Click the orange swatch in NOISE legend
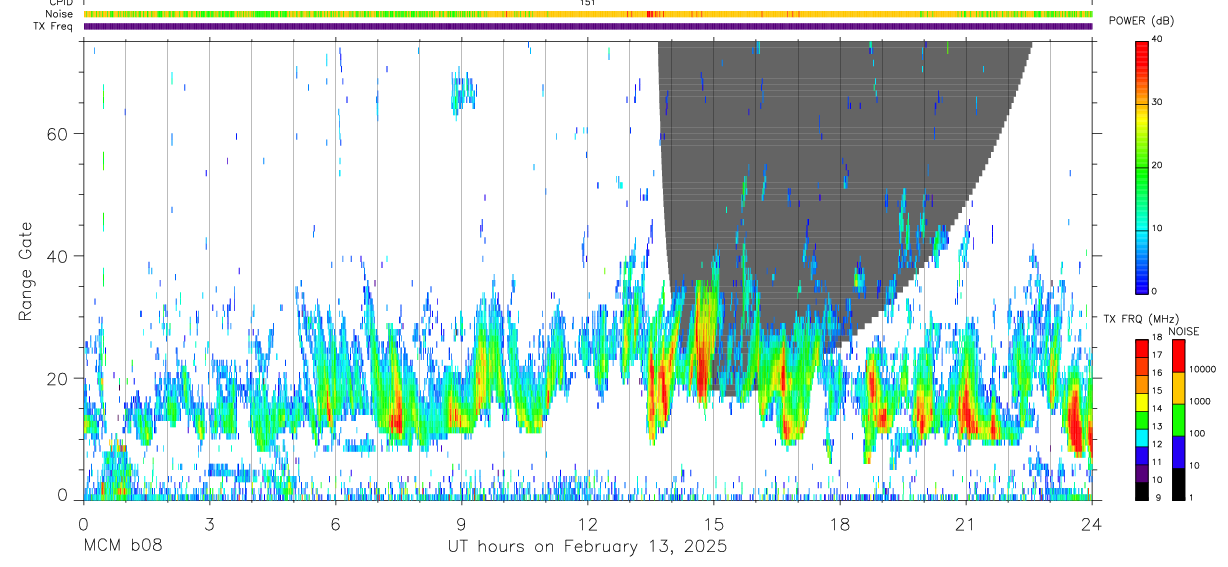The image size is (1228, 567). pos(1177,388)
